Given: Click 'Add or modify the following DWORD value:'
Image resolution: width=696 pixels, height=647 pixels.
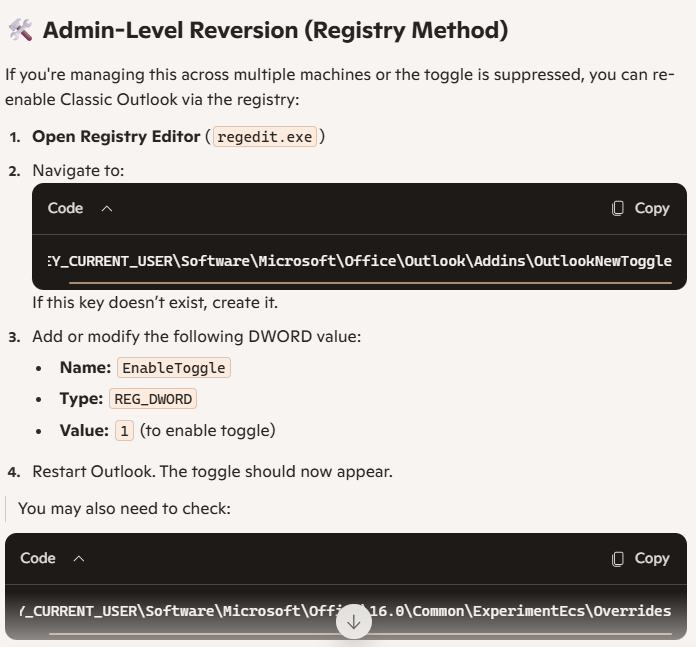Looking at the screenshot, I should click(197, 337).
